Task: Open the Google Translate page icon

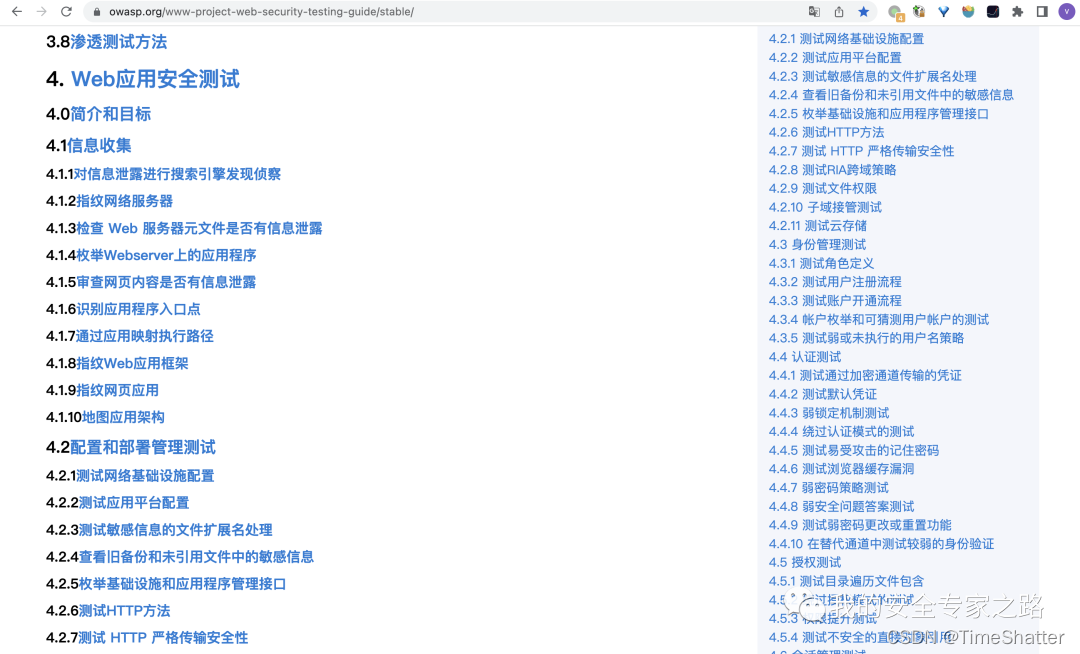Action: (x=814, y=12)
